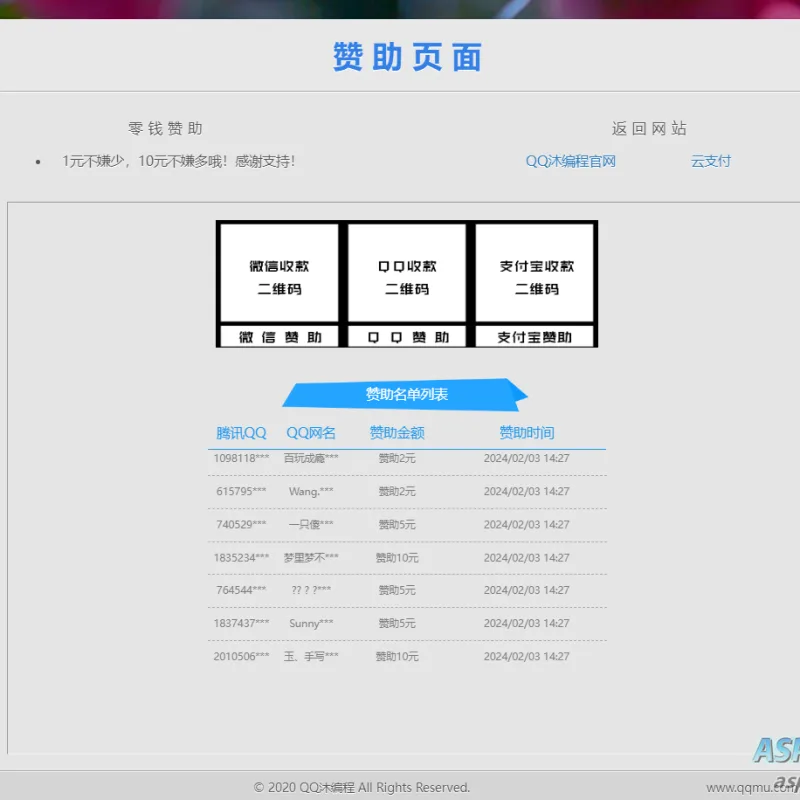
Task: Click nickname Sunny***
Action: pyautogui.click(x=311, y=623)
